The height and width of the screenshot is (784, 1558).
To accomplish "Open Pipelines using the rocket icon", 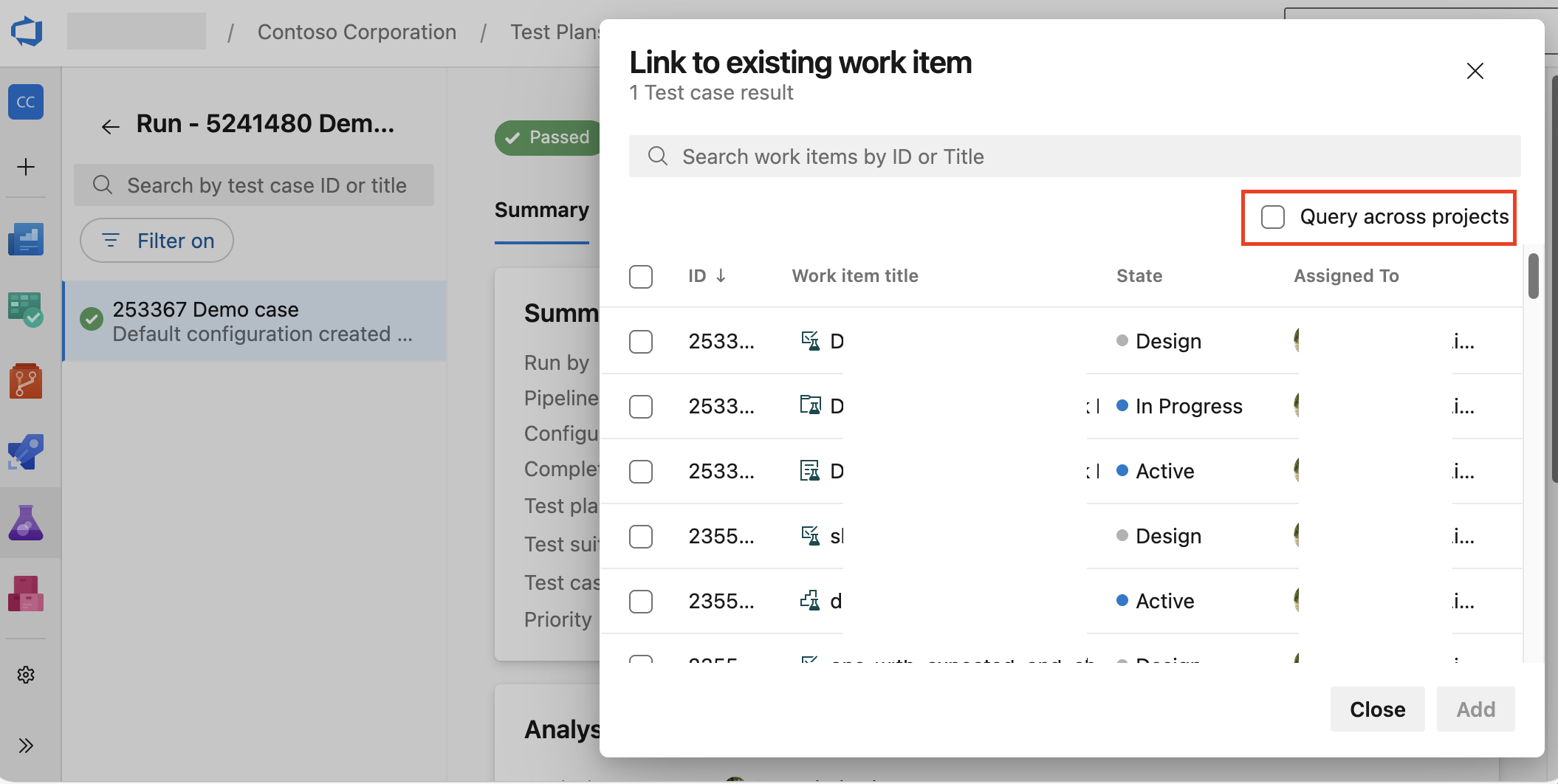I will tap(27, 452).
